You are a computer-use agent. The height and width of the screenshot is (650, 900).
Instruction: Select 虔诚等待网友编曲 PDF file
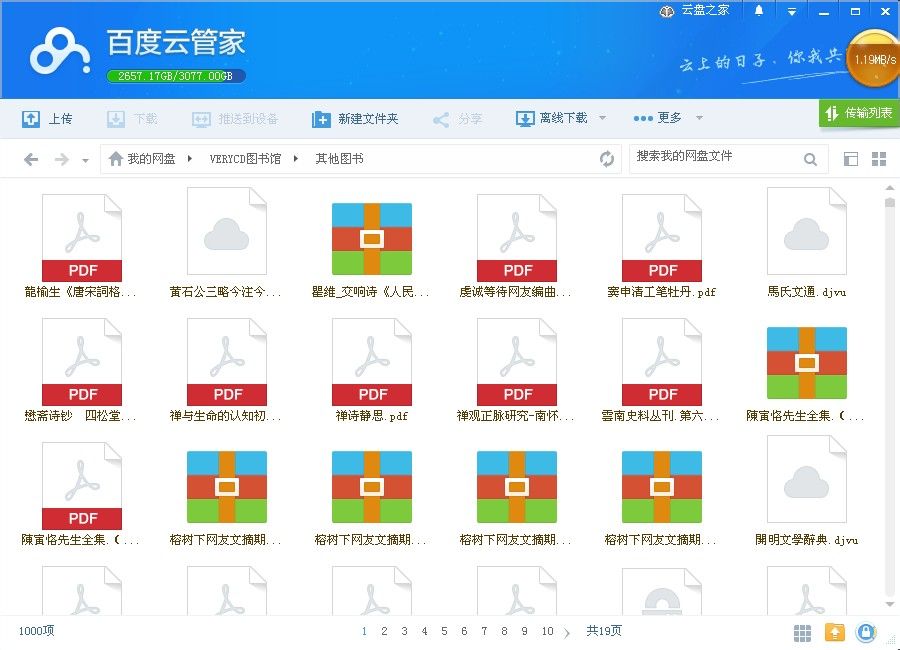pos(516,247)
